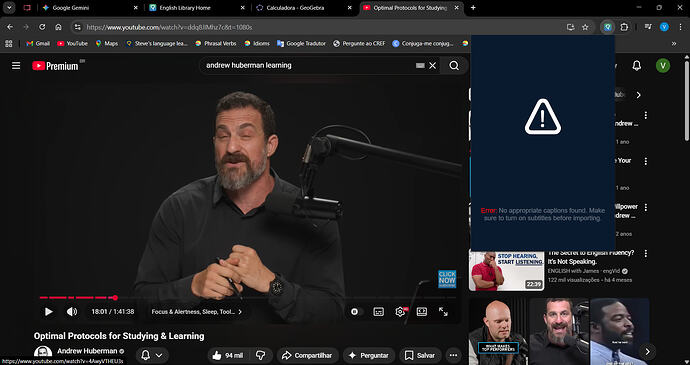The image size is (690, 365).
Task: Run the YouTube search with magnifier button
Action: click(454, 66)
